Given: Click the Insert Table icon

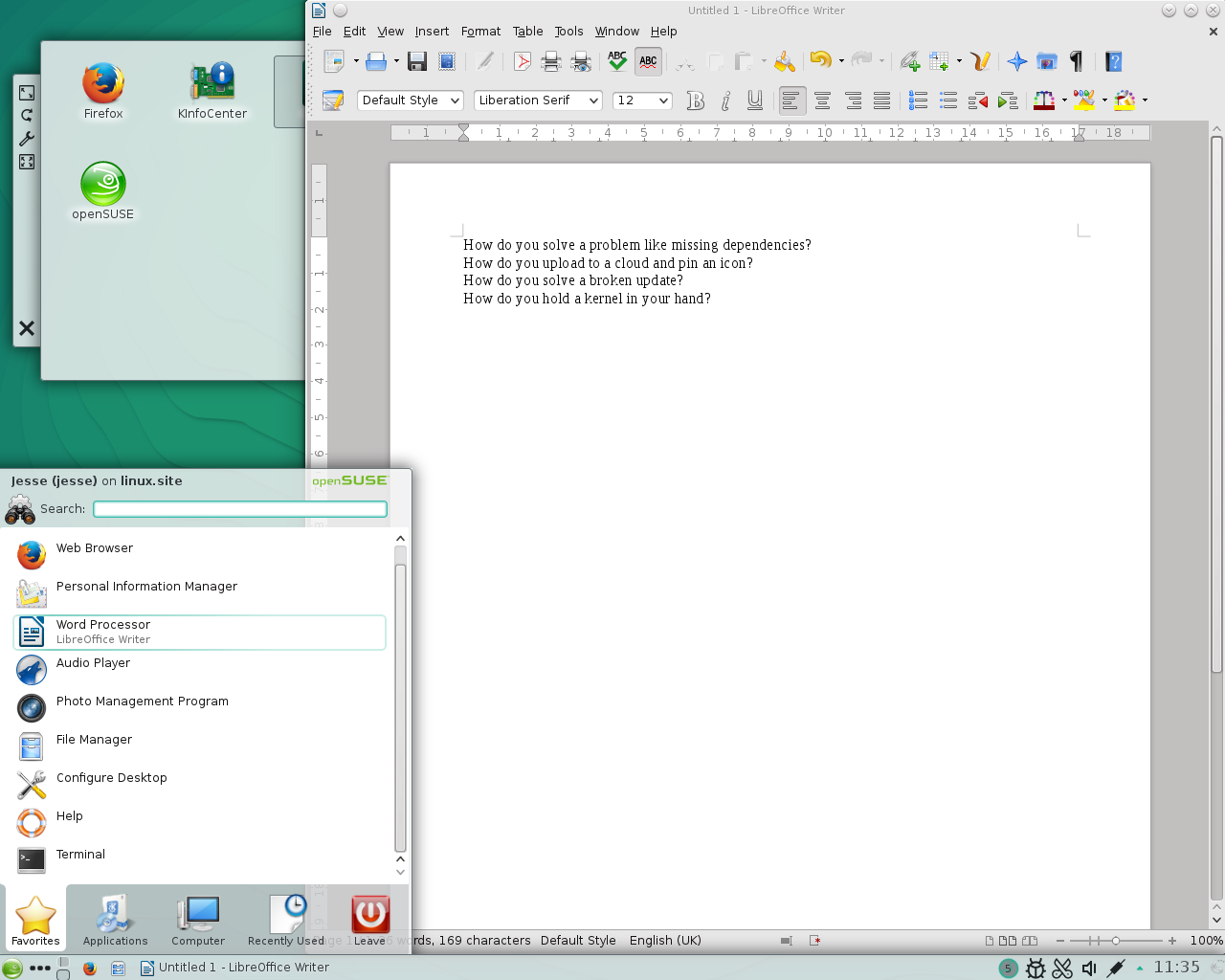Looking at the screenshot, I should click(x=939, y=61).
